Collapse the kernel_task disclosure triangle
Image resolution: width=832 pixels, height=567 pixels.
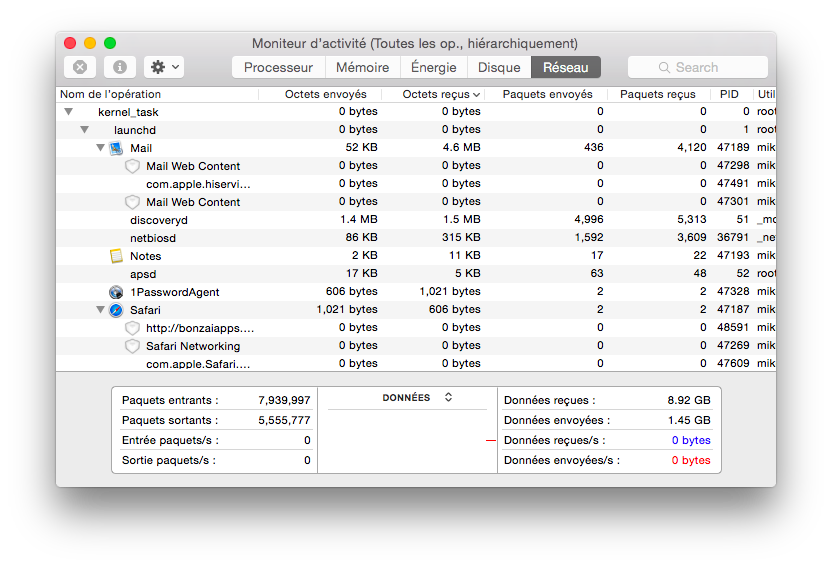pos(68,112)
